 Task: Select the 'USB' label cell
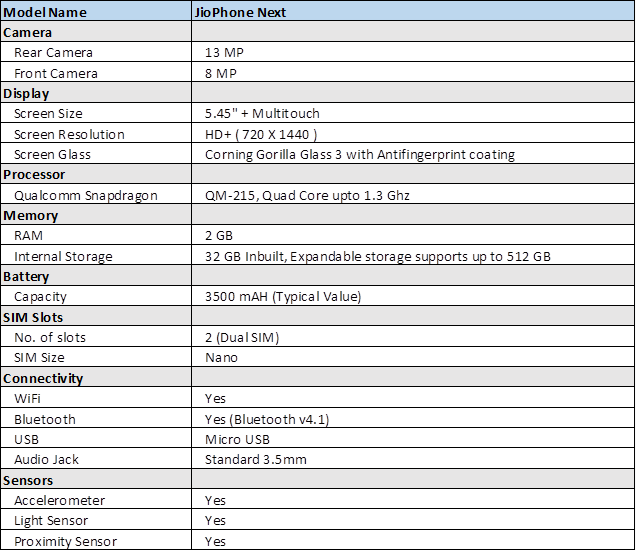coord(96,439)
